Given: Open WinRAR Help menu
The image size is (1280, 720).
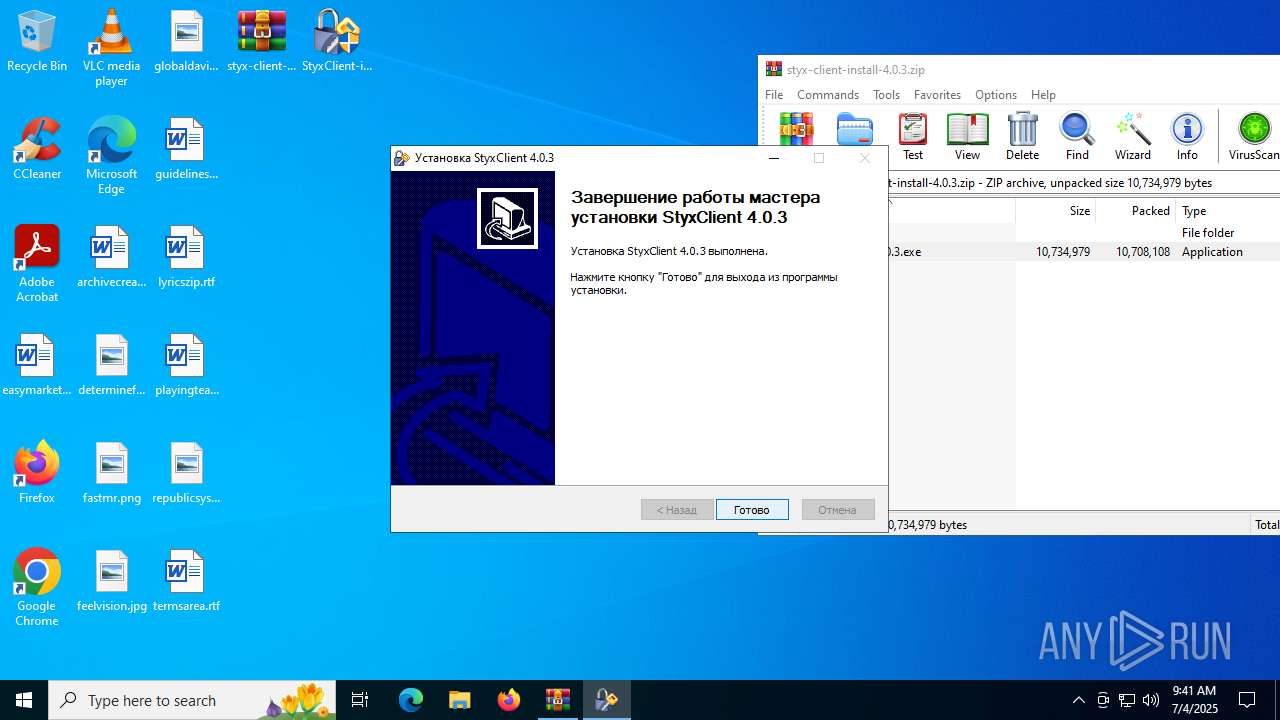Looking at the screenshot, I should pos(1043,95).
